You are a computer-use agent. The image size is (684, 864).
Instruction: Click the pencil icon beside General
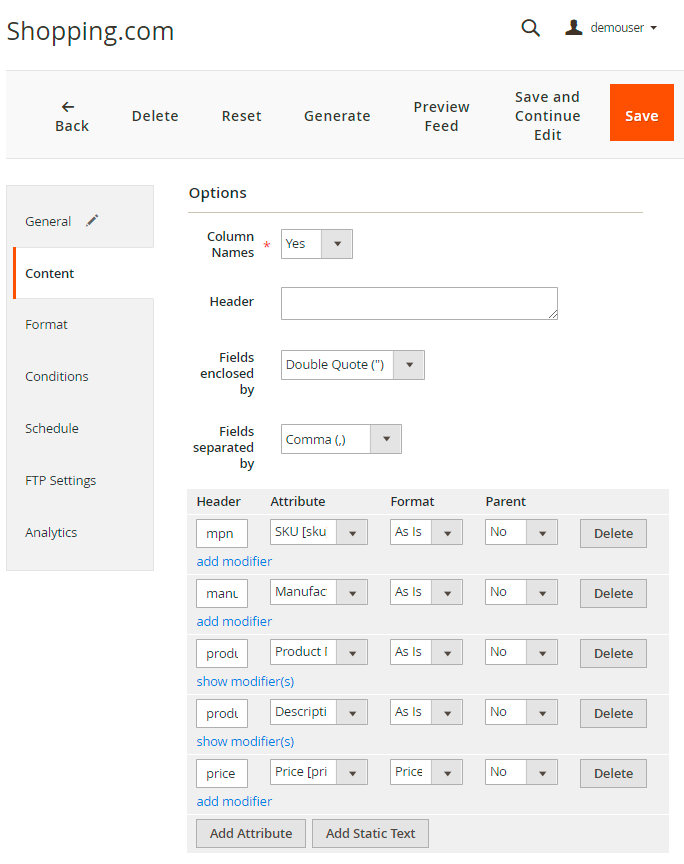(x=92, y=221)
